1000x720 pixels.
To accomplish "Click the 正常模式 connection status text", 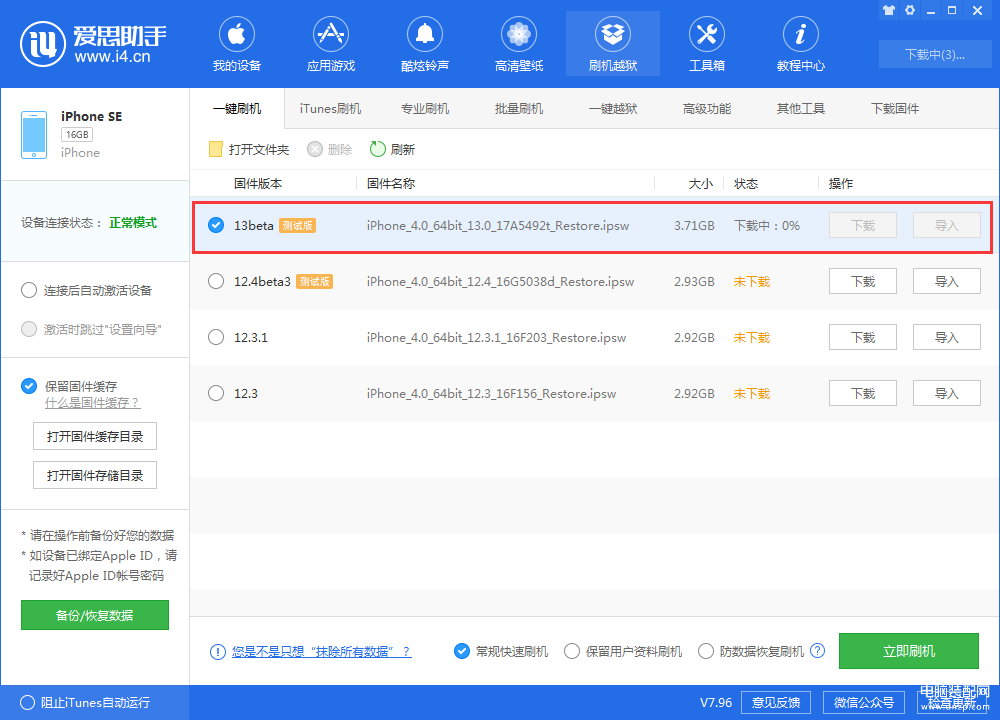I will tap(133, 223).
